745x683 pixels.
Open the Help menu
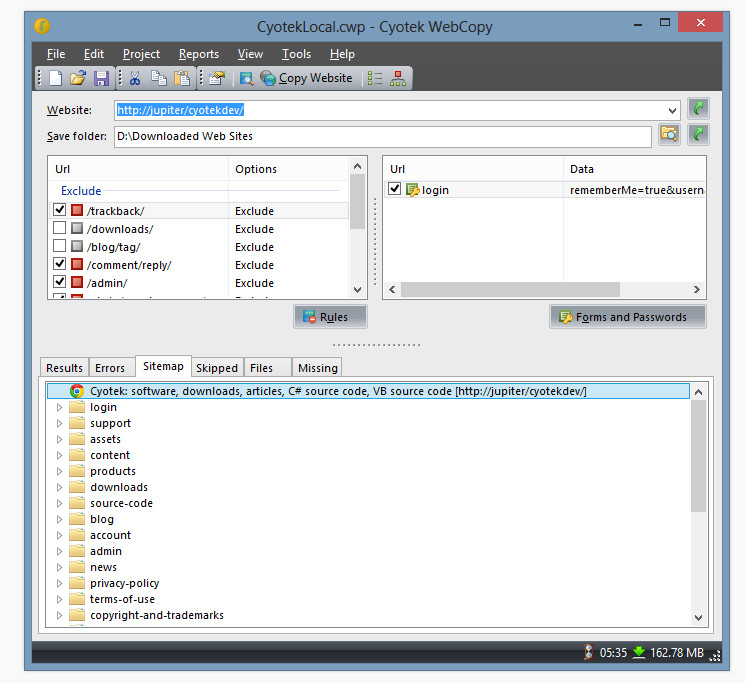tap(342, 54)
